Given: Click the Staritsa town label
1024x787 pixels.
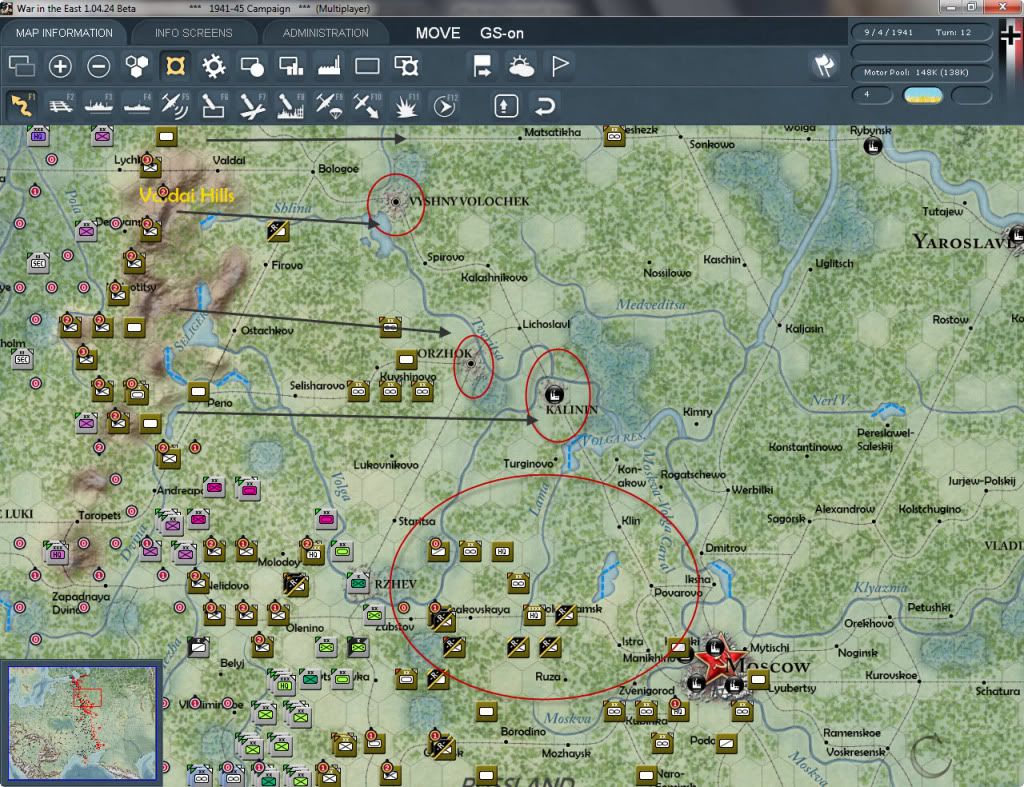Looking at the screenshot, I should point(417,521).
